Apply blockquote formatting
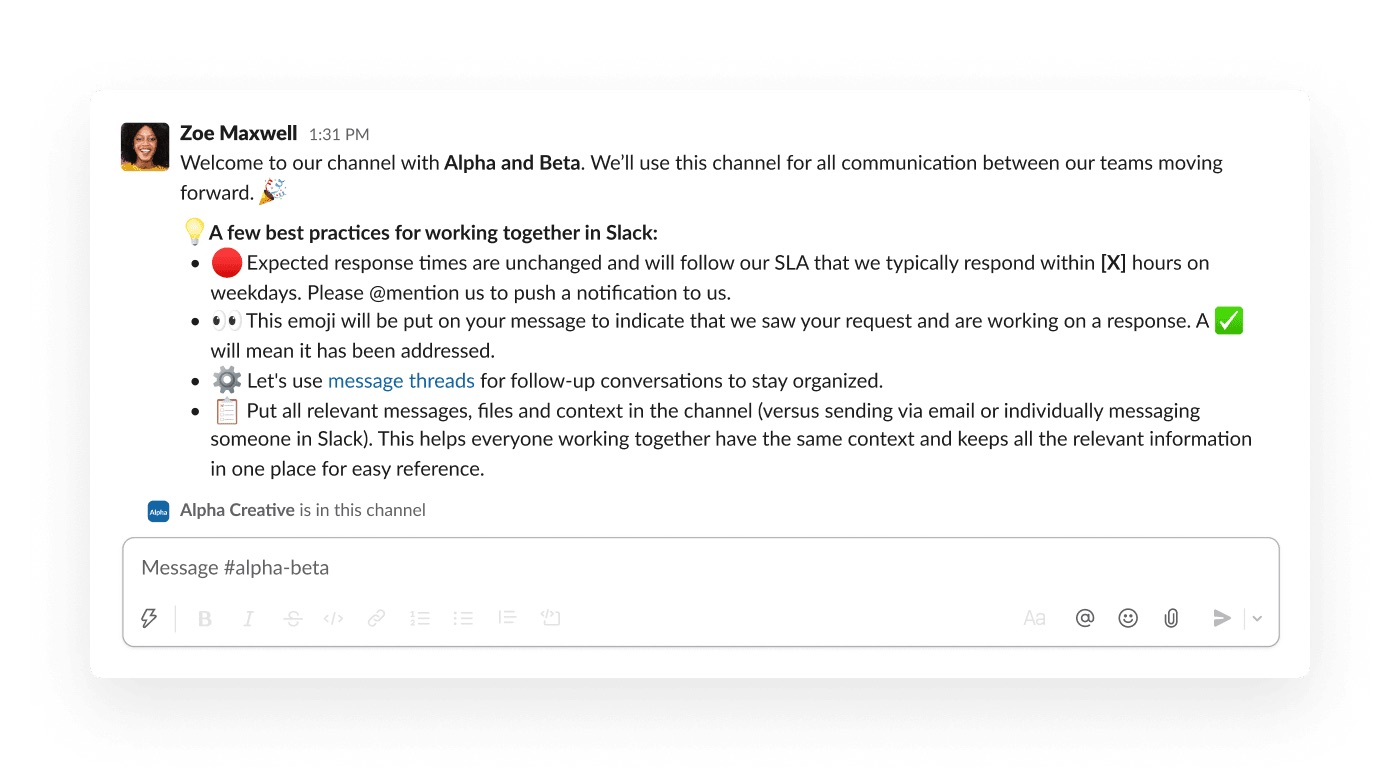This screenshot has height=768, width=1400. pos(507,619)
